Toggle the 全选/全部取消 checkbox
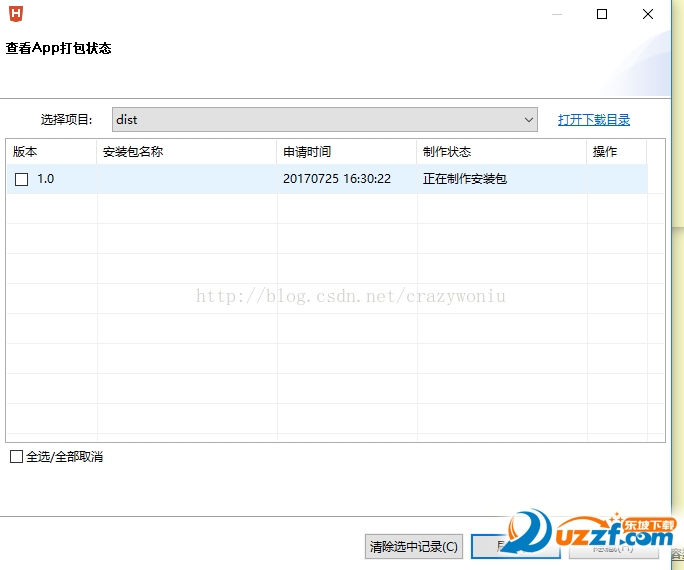This screenshot has height=570, width=684. [x=16, y=457]
